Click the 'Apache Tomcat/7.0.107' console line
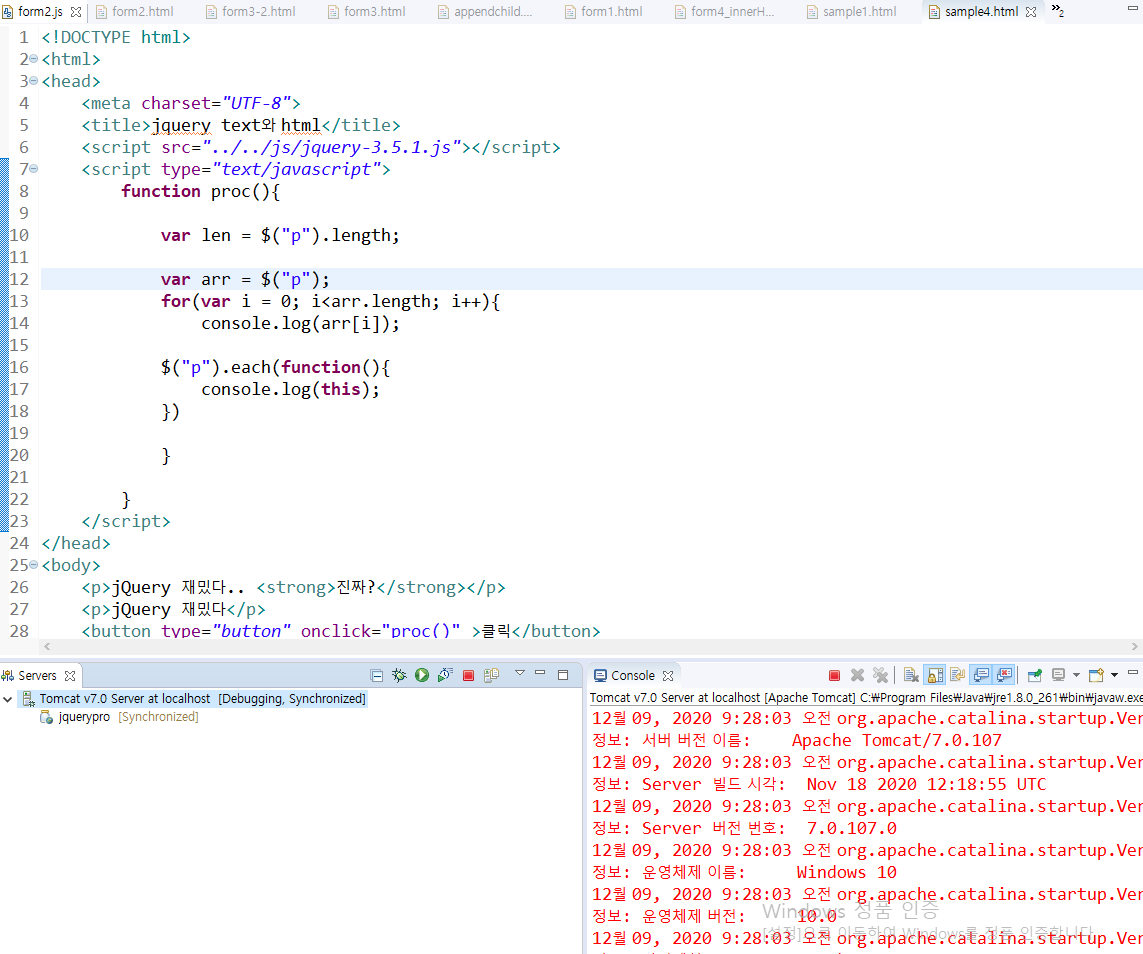 [897, 740]
